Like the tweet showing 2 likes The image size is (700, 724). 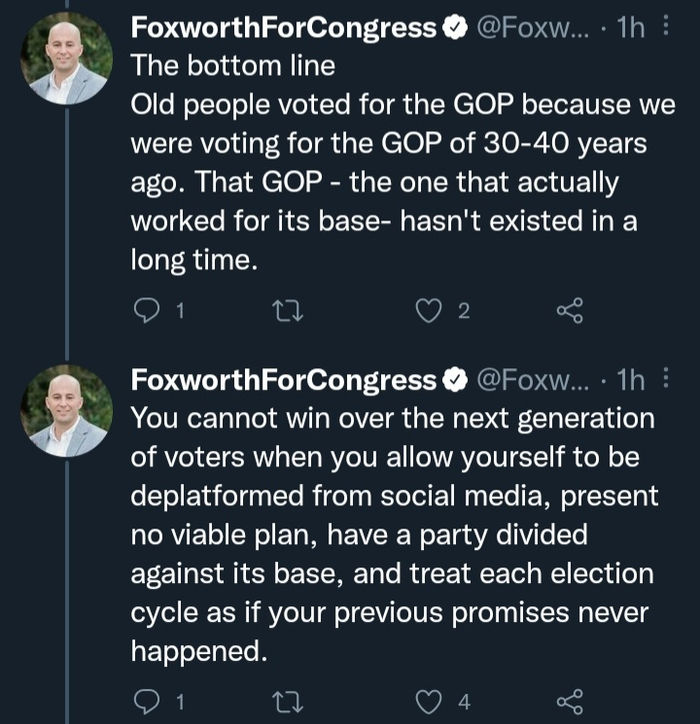coord(429,312)
